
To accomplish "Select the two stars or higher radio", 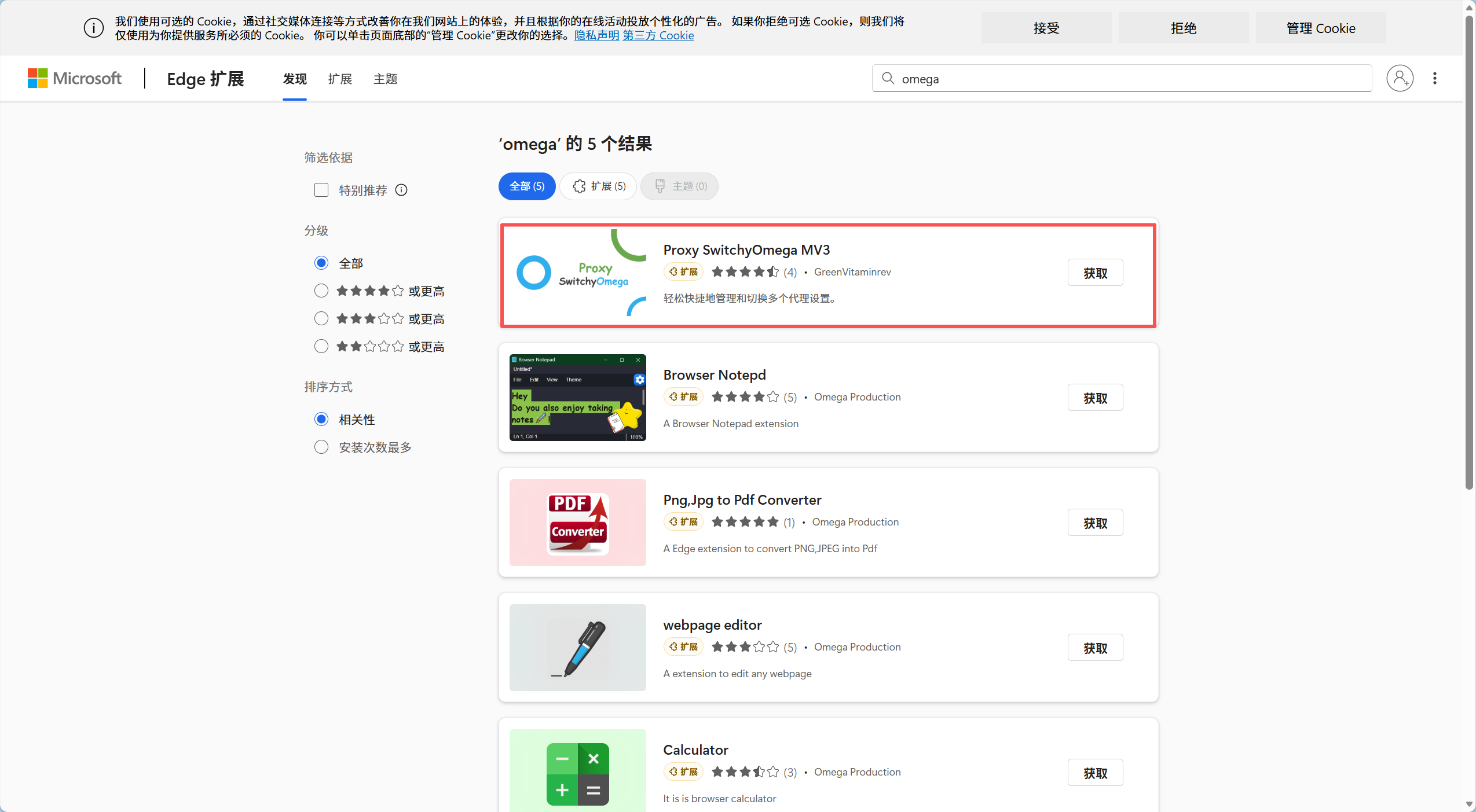I will 321,346.
